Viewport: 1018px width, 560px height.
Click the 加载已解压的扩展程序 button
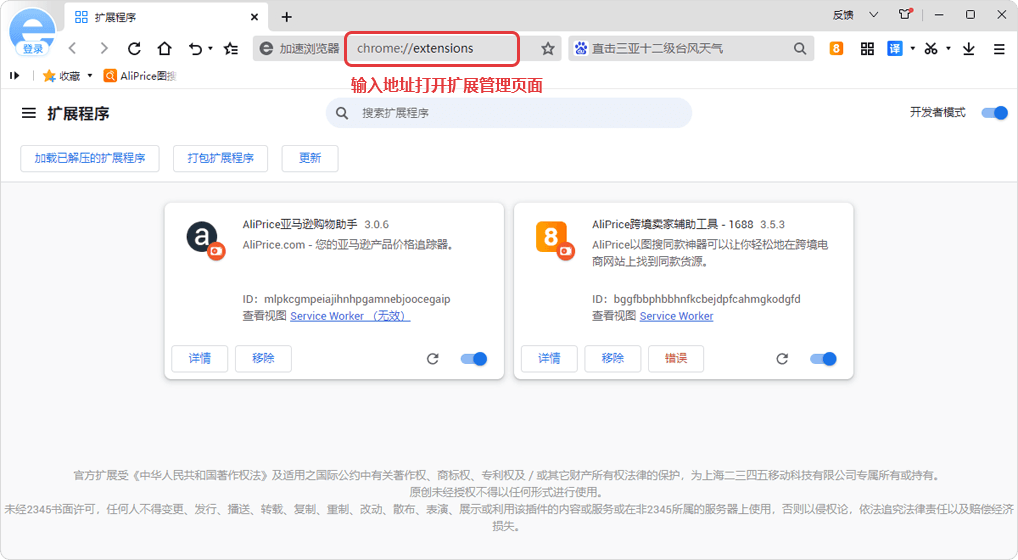(x=90, y=158)
